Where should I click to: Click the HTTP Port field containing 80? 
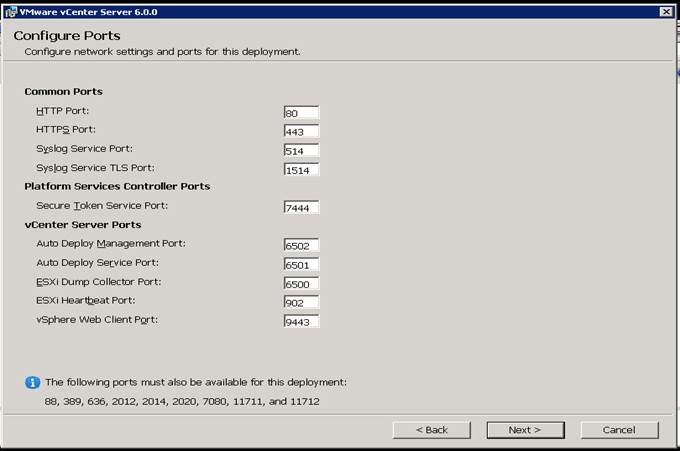coord(301,112)
